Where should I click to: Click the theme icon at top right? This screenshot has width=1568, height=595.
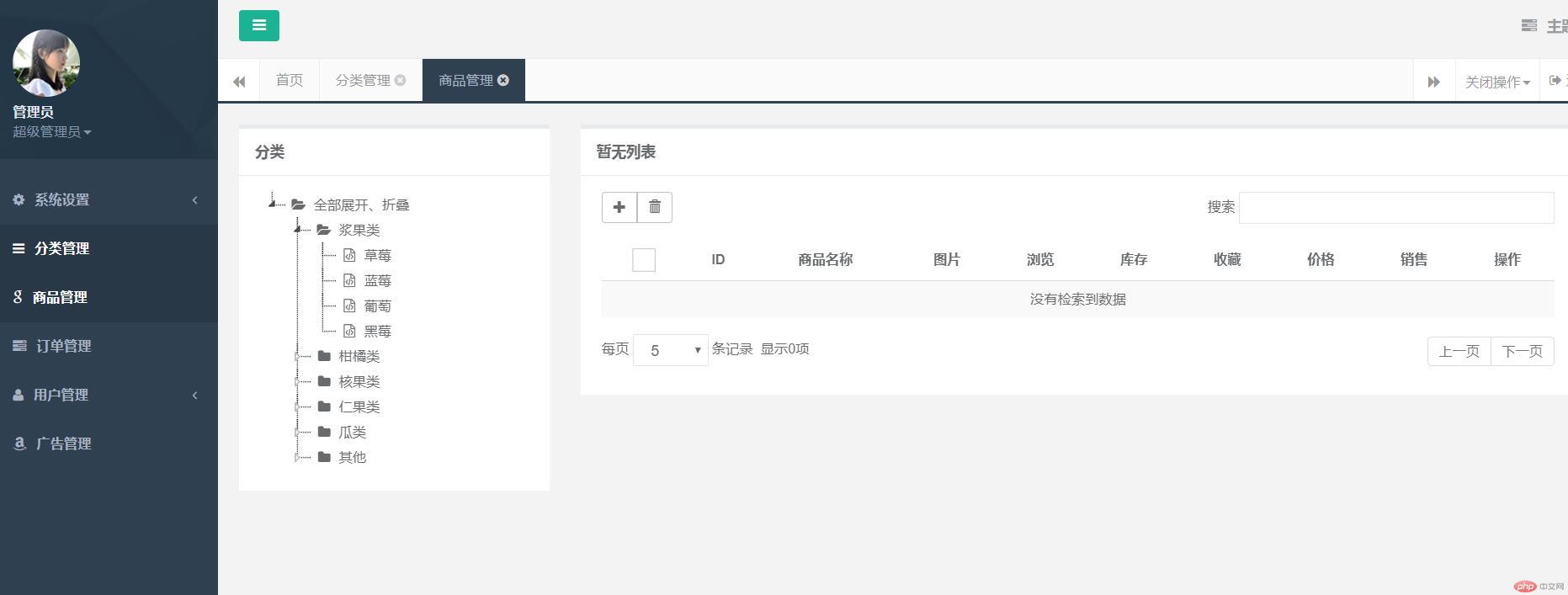tap(1529, 25)
